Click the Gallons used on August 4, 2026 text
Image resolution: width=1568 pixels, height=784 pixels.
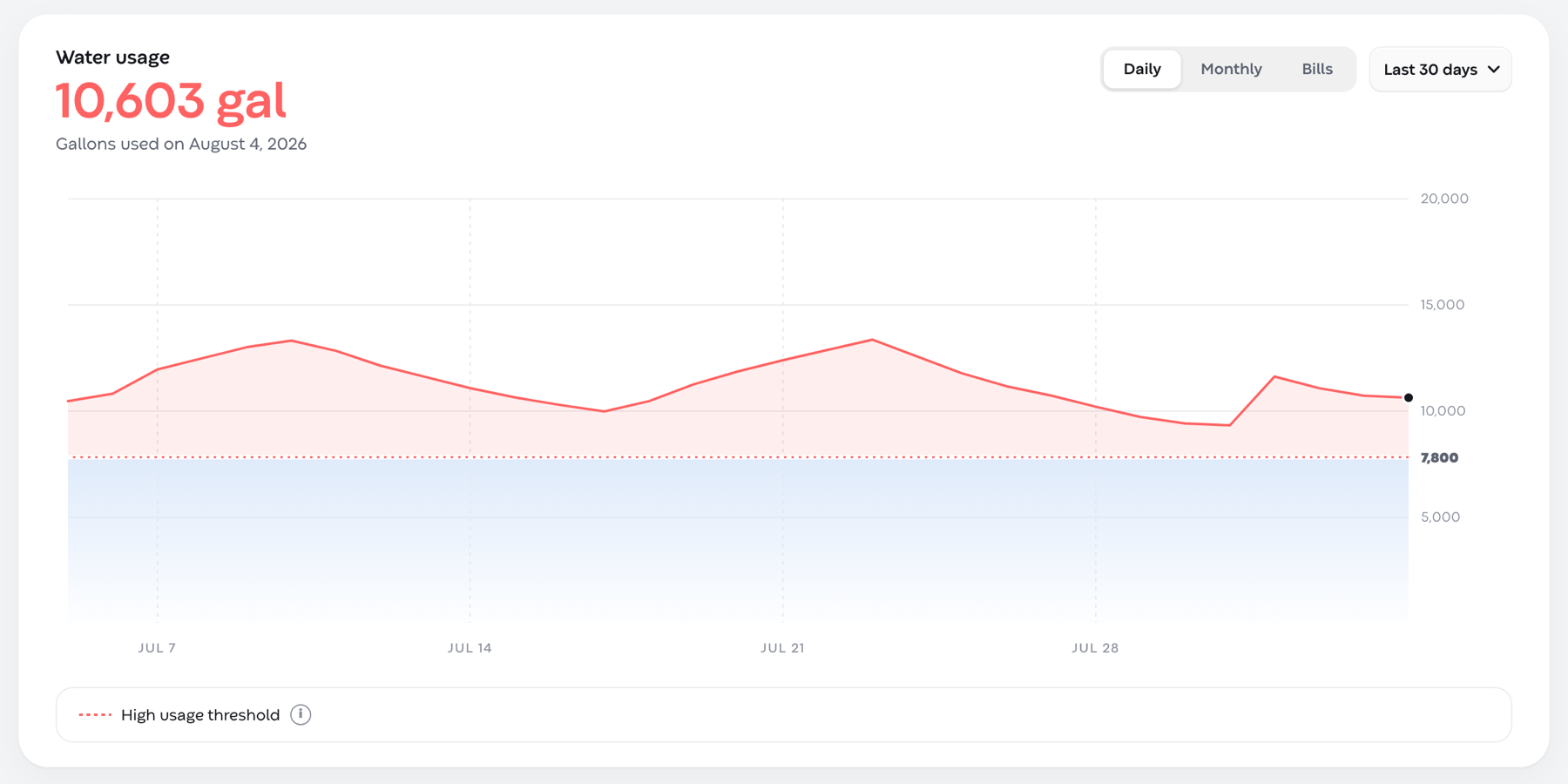(181, 144)
